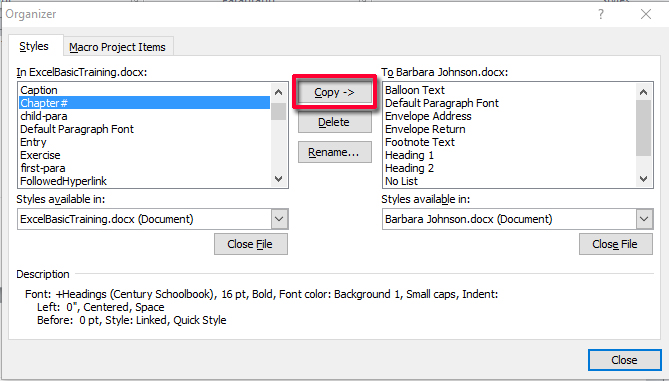Screen dimensions: 669x381
Task: Click the Rename... button
Action: tap(334, 152)
